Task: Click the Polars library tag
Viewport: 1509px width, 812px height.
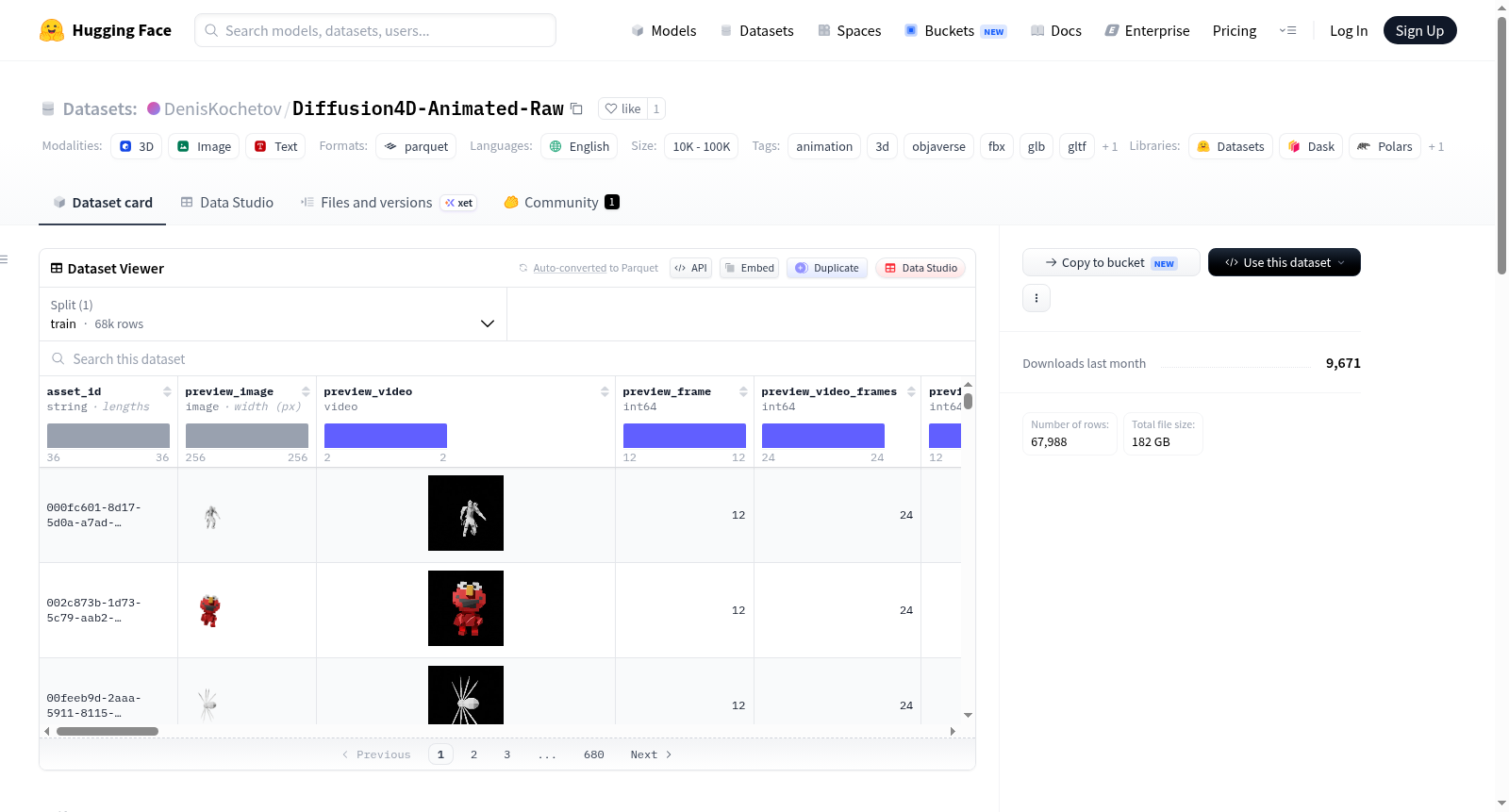Action: coord(1385,146)
